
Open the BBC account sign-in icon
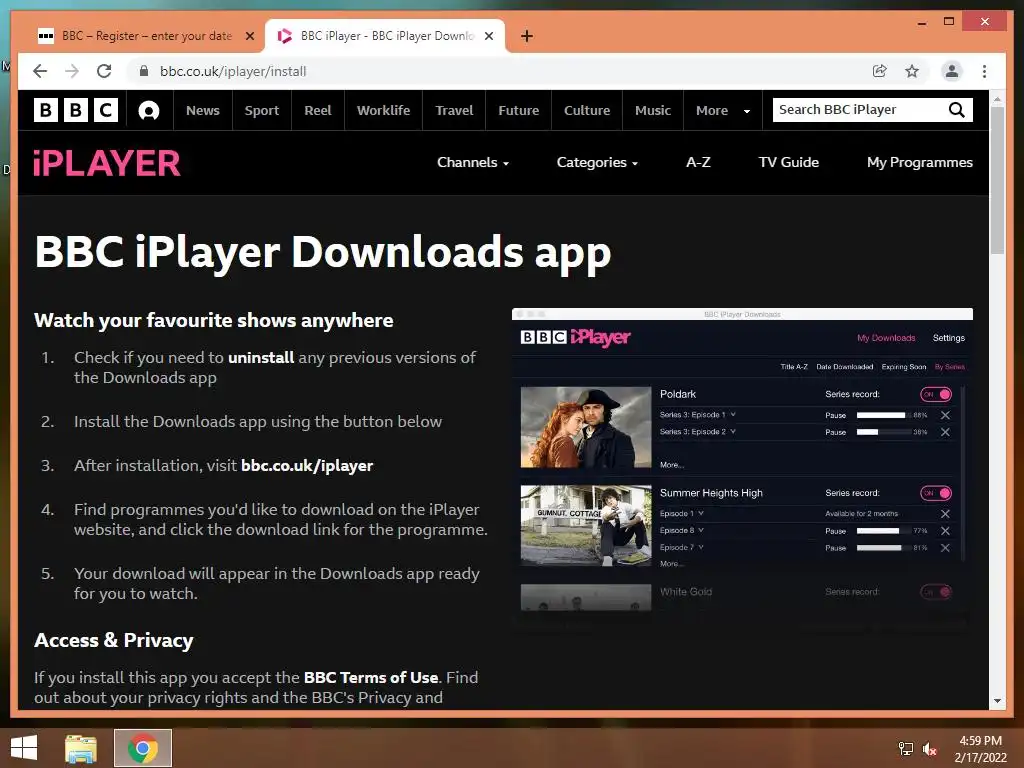pyautogui.click(x=149, y=110)
